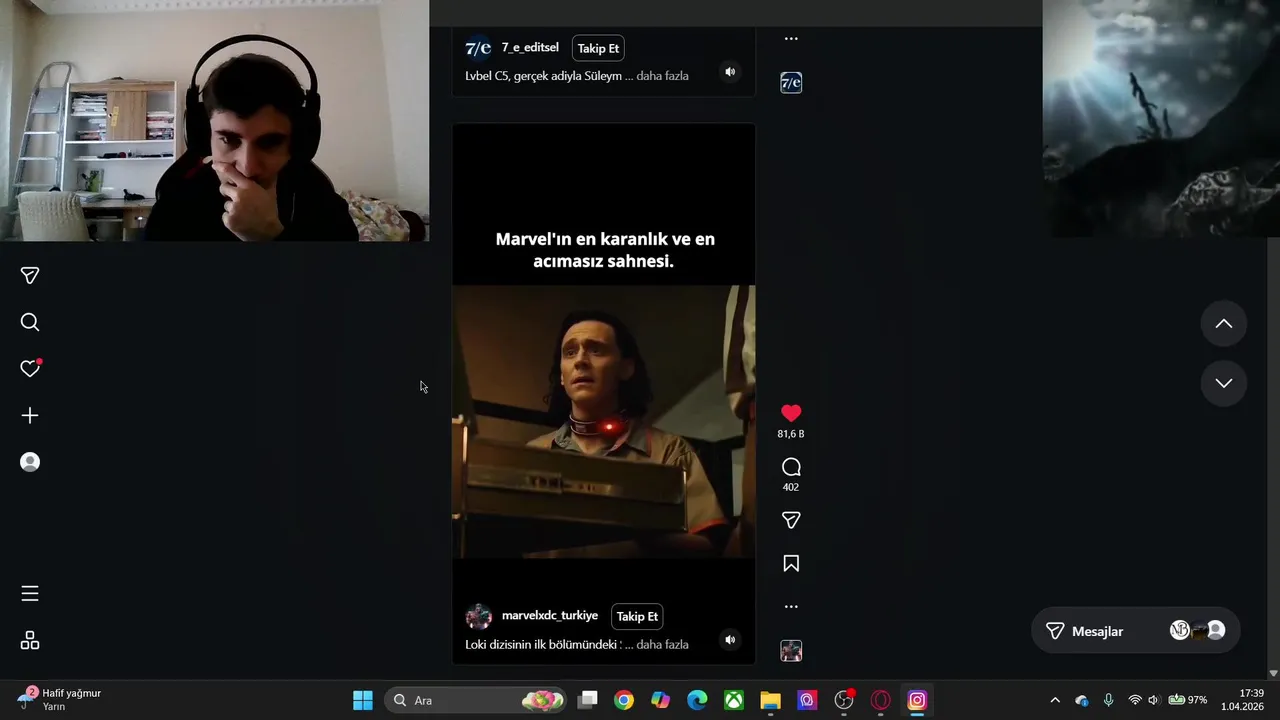Open weather widget Hafif yağmur
The height and width of the screenshot is (720, 1280).
pos(60,700)
